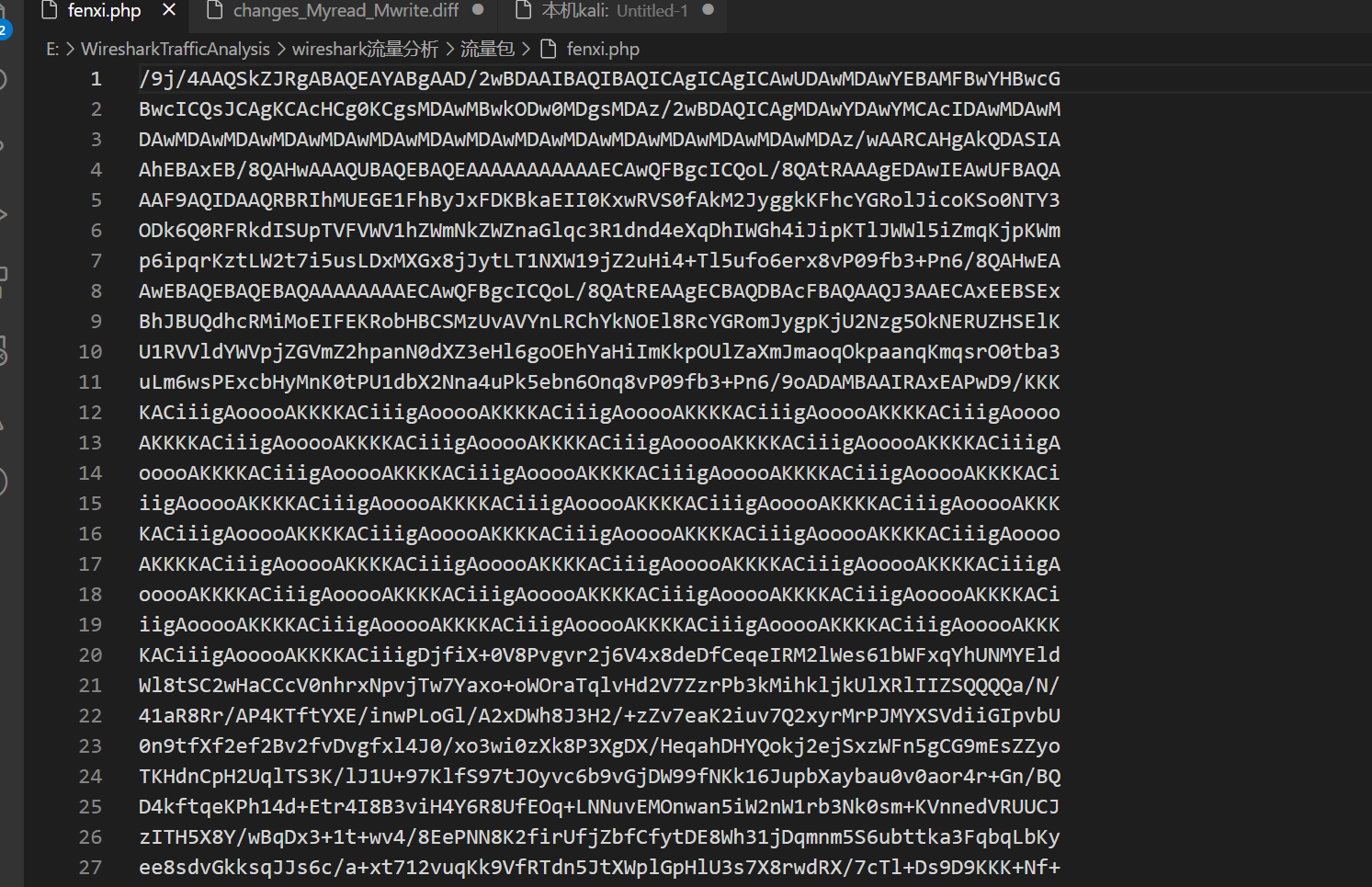This screenshot has height=887, width=1372.
Task: Open WiresharkTrafficAnalysis breadcrumb folder
Action: [x=176, y=49]
